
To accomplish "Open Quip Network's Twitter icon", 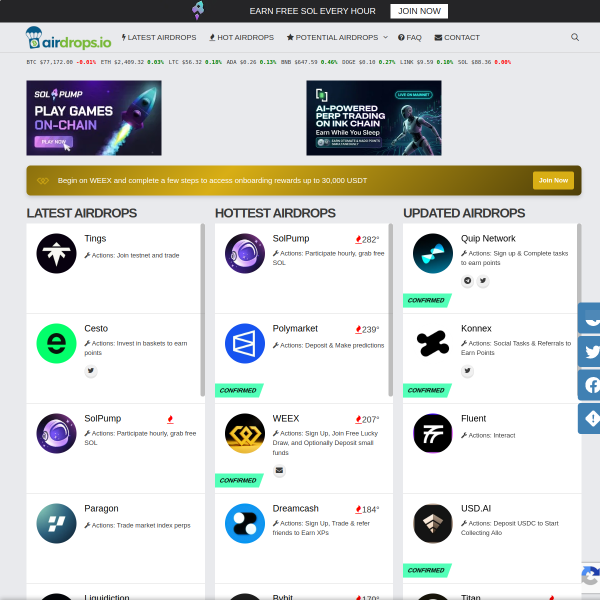I will pos(483,280).
